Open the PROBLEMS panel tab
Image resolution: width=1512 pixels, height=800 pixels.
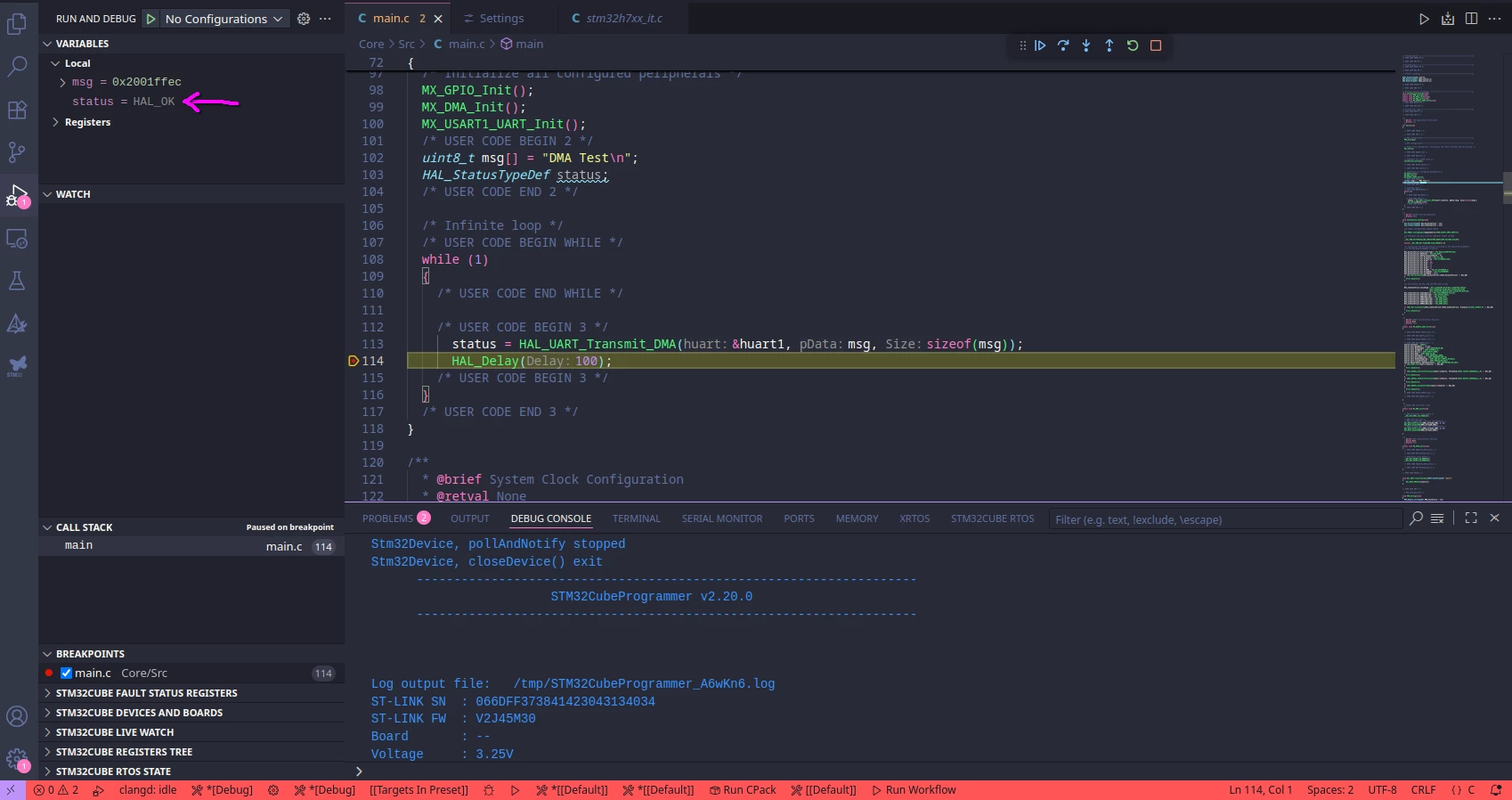(396, 518)
